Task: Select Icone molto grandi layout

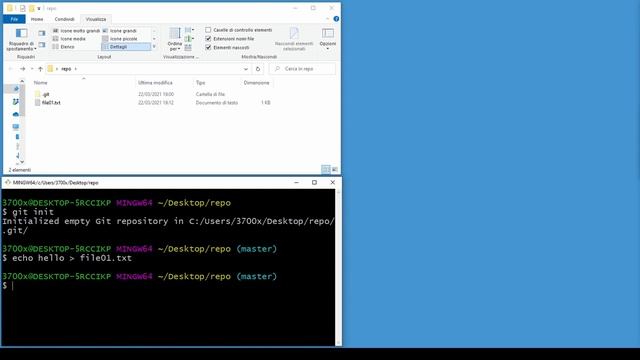Action: (x=76, y=31)
